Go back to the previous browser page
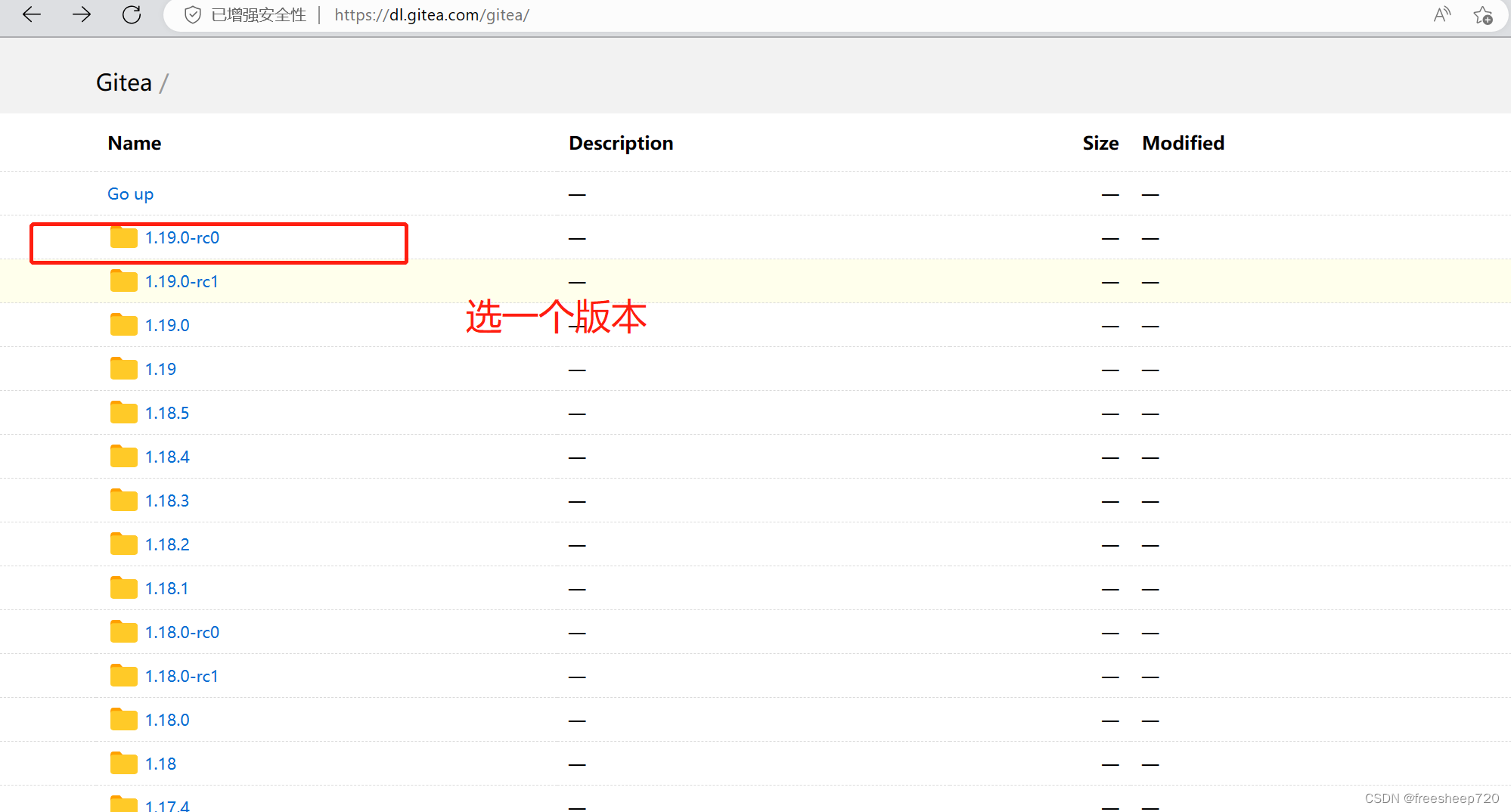1511x812 pixels. (32, 14)
